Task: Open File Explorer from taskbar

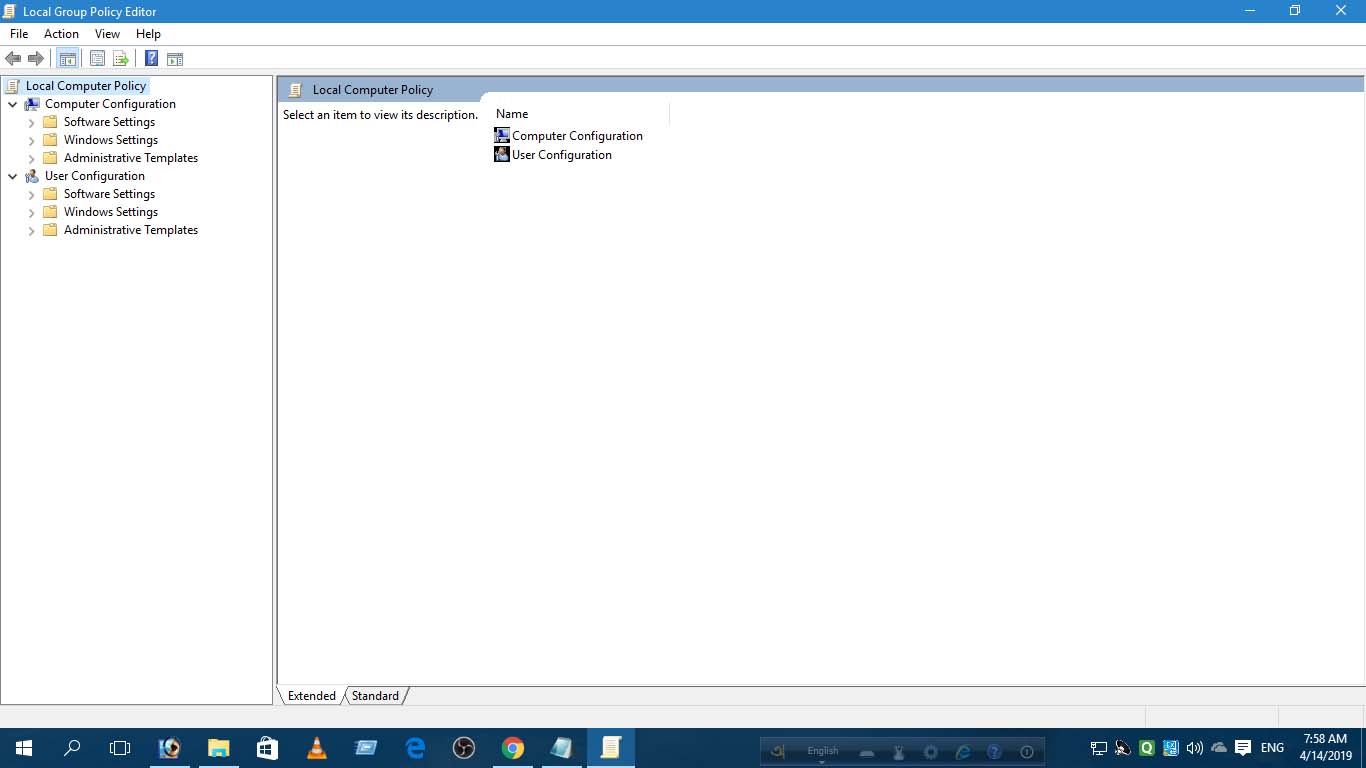Action: [218, 748]
